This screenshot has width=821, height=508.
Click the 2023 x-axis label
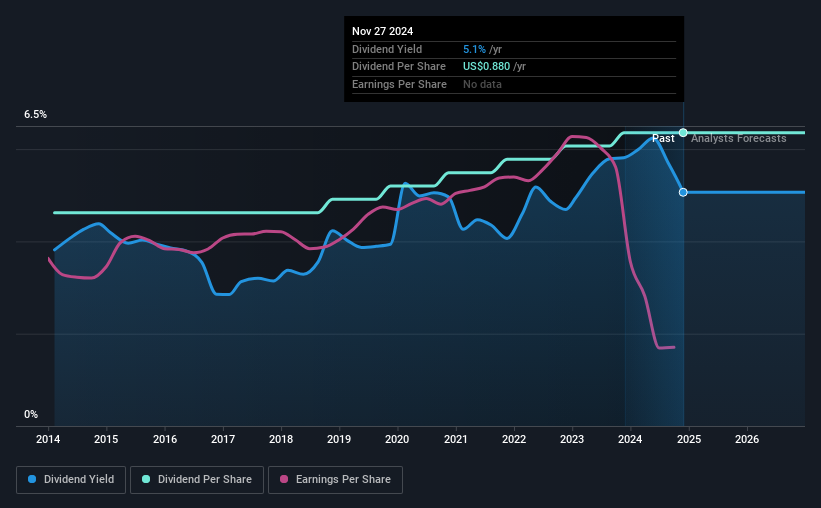click(572, 439)
